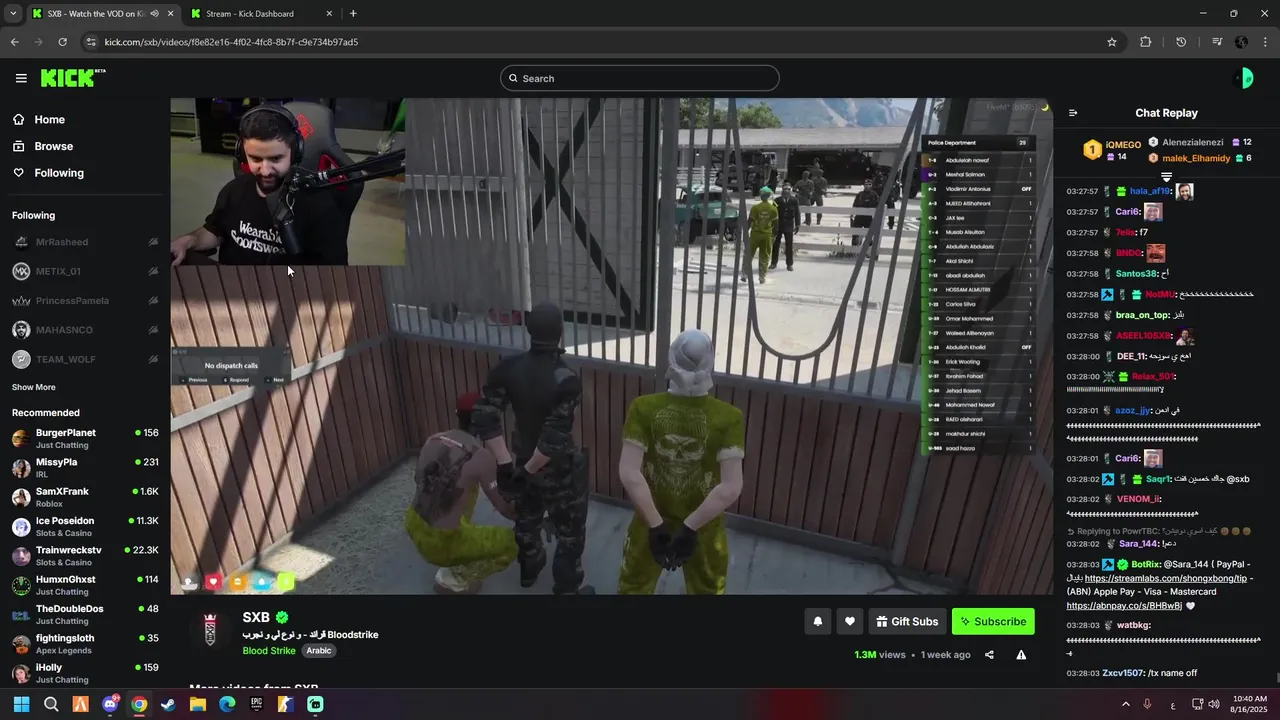Image resolution: width=1280 pixels, height=720 pixels.
Task: Open Trainwreckstv recommended channel
Action: click(85, 556)
